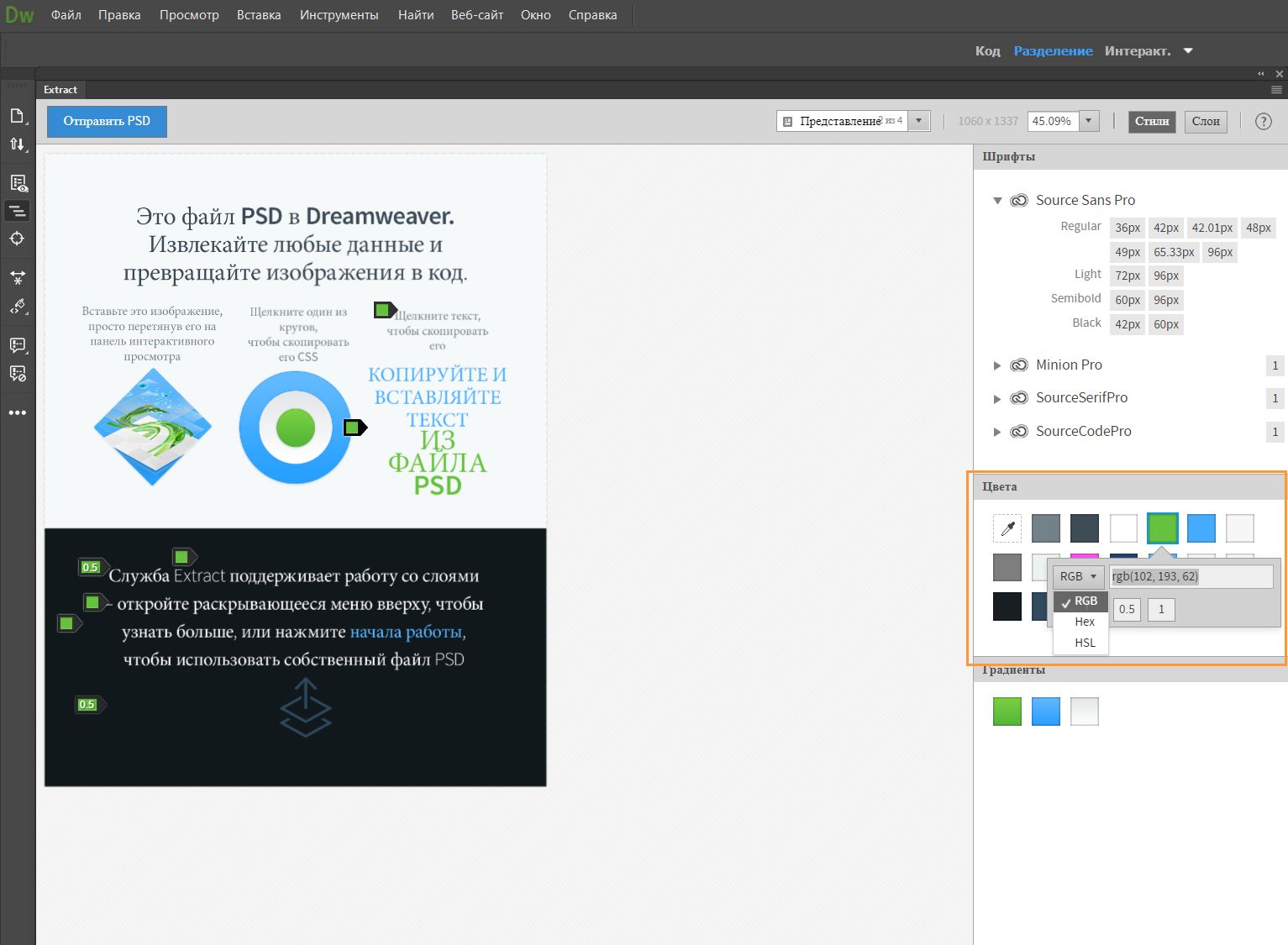The image size is (1288, 945).
Task: Click the 1060 x 1337 dimensions text
Action: pyautogui.click(x=988, y=121)
